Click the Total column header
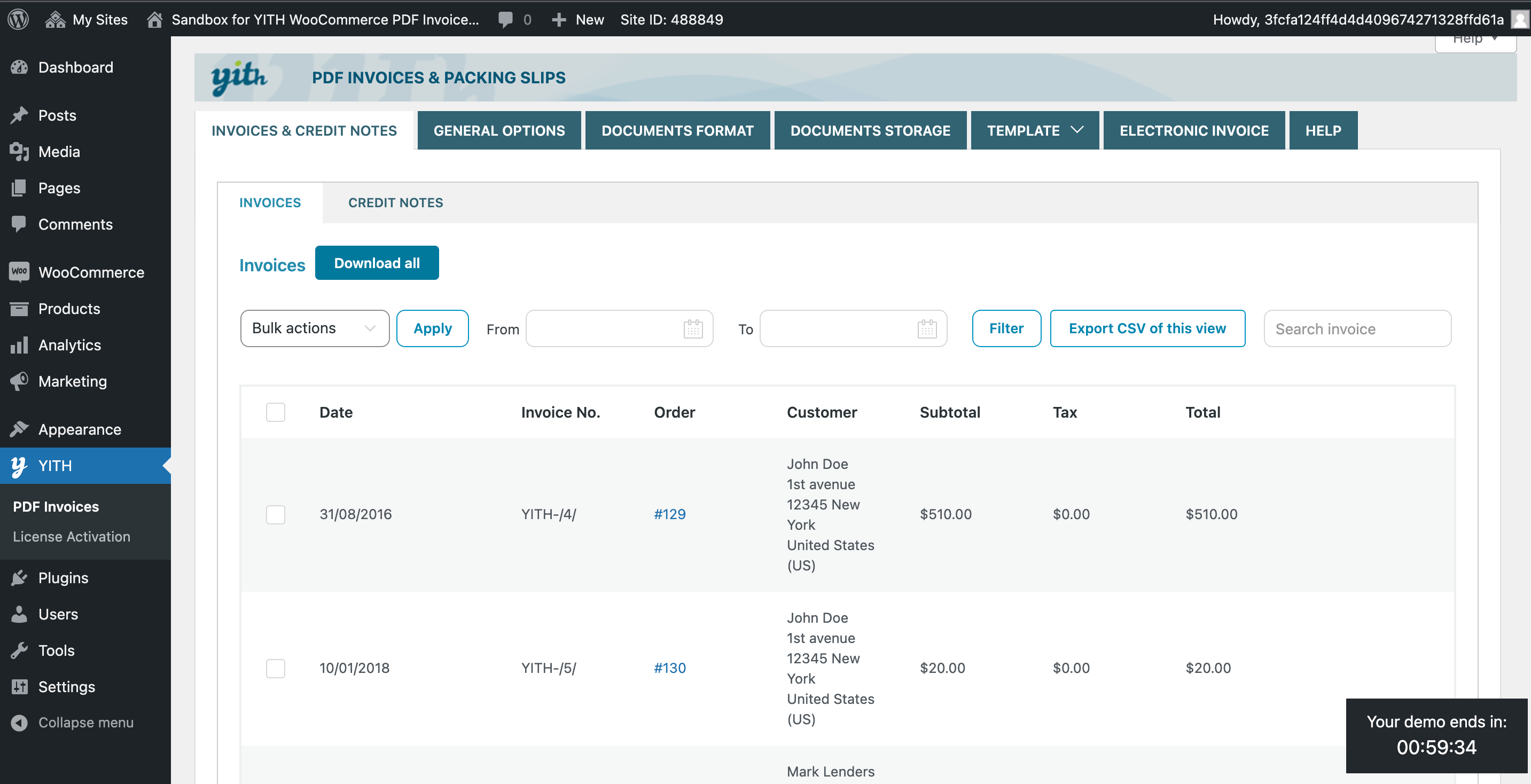 pyautogui.click(x=1203, y=412)
